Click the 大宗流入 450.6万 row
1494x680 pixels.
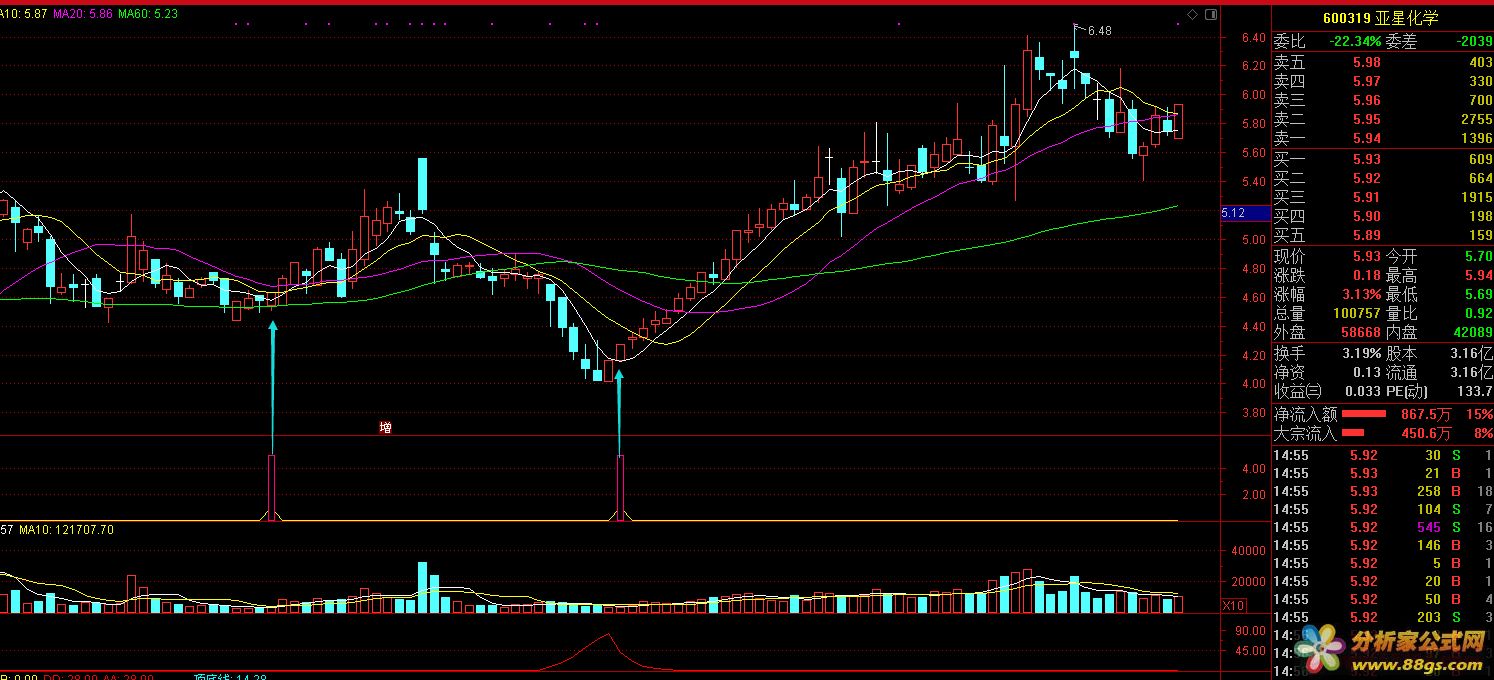click(1383, 433)
